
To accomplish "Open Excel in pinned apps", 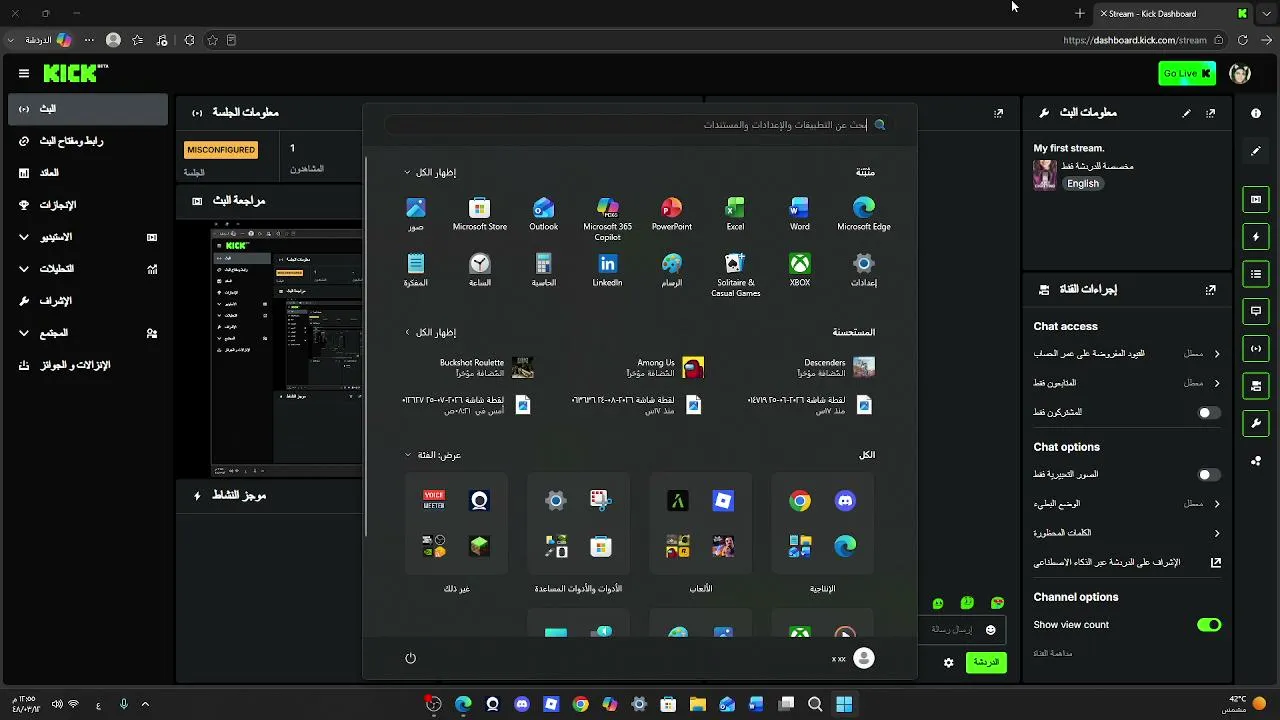I will click(735, 214).
